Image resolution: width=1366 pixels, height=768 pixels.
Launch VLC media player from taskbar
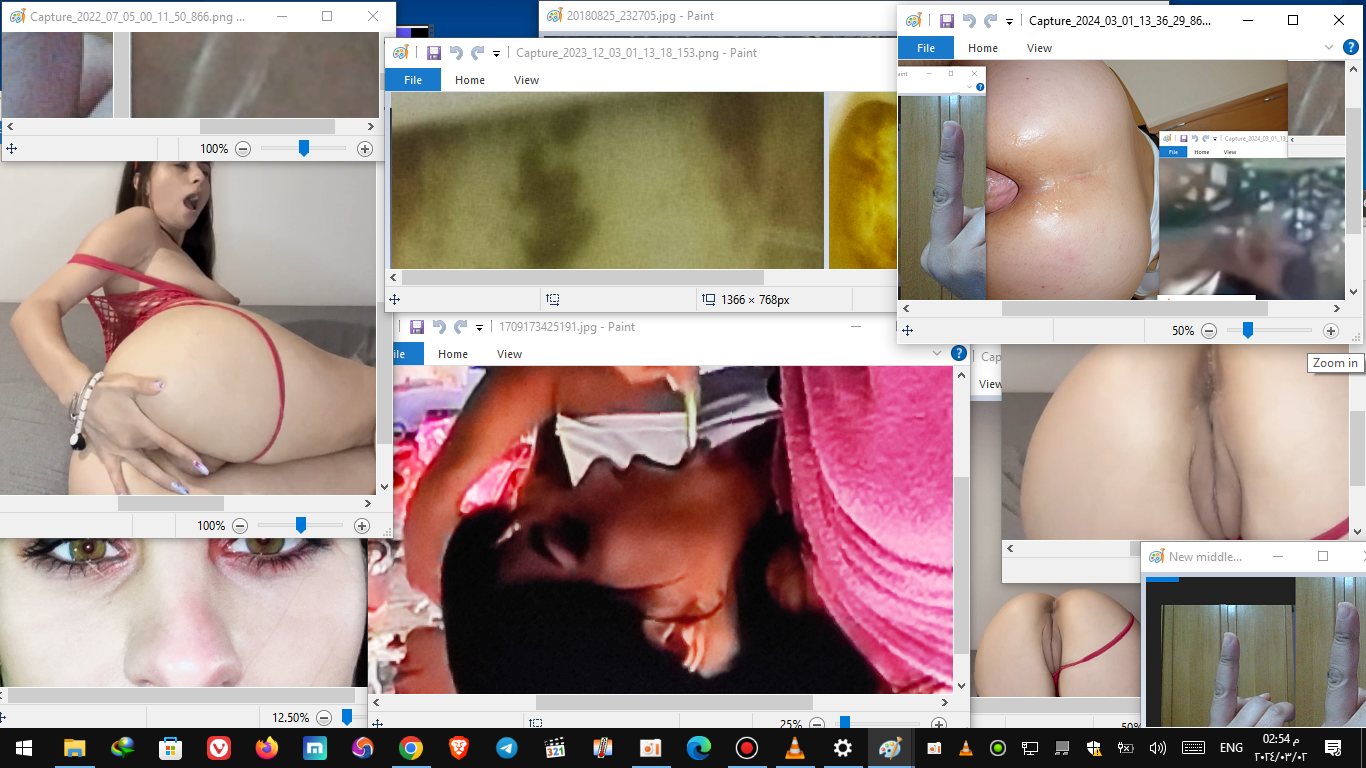[795, 748]
